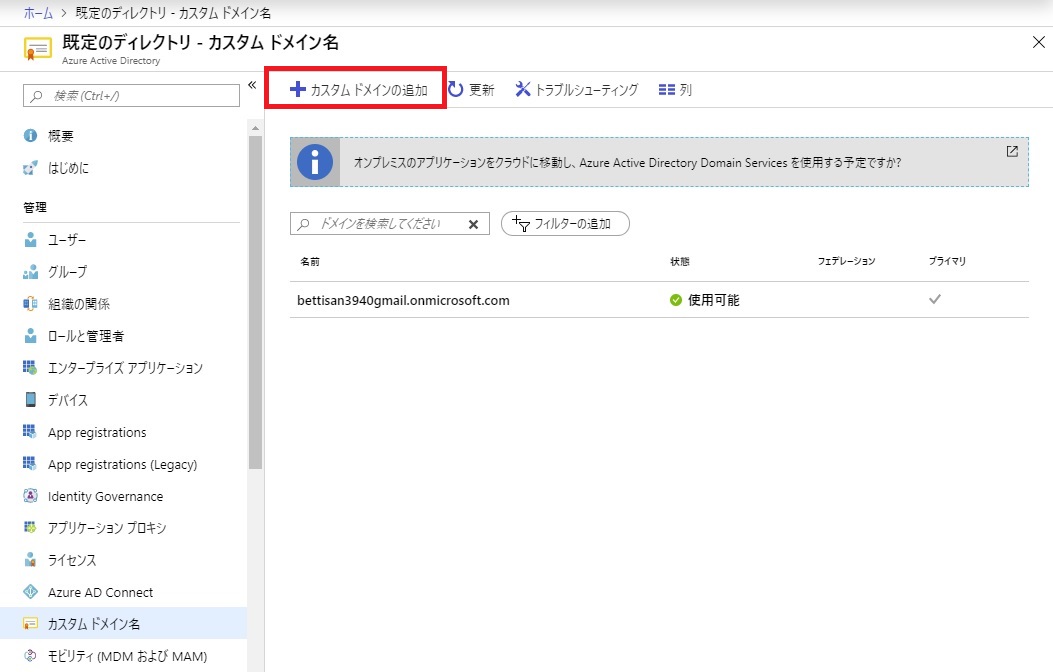This screenshot has width=1053, height=672.
Task: Click the 組織の関係 icon
Action: pyautogui.click(x=30, y=304)
